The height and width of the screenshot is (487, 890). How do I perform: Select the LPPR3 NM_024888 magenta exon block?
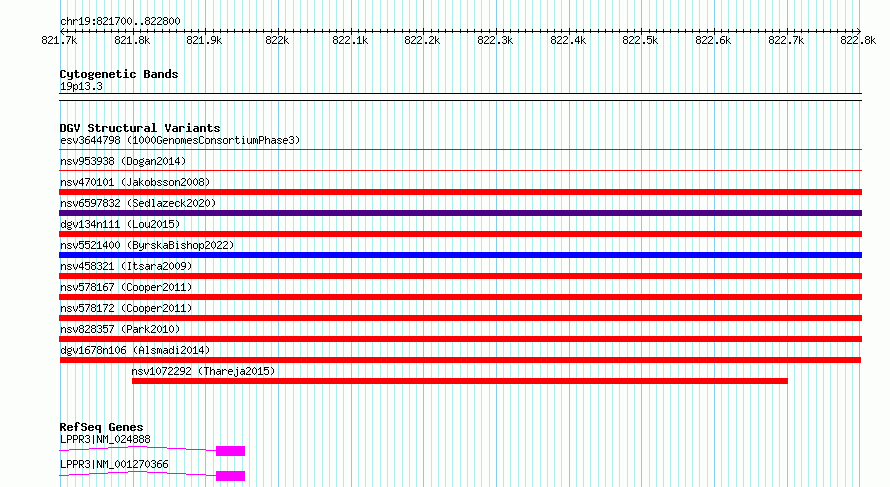tap(230, 451)
